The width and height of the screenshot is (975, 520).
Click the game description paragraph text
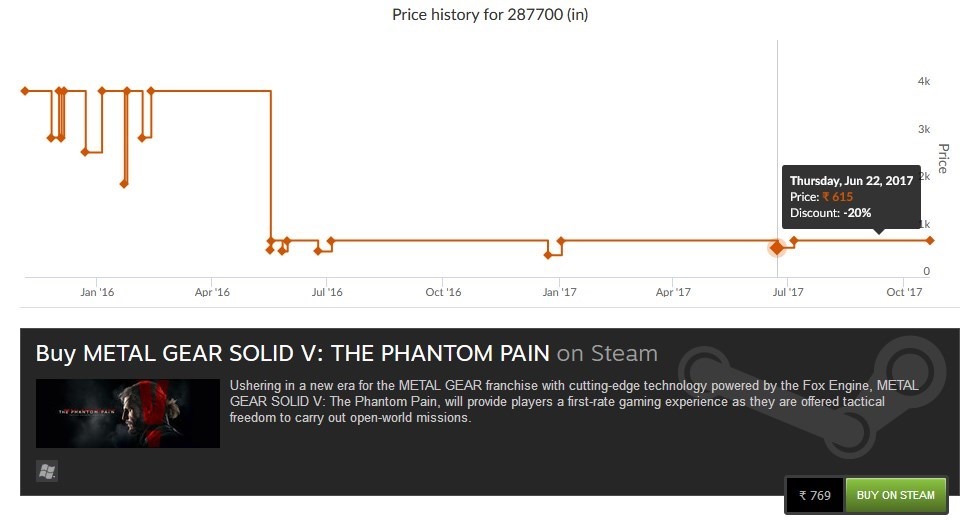click(x=572, y=401)
